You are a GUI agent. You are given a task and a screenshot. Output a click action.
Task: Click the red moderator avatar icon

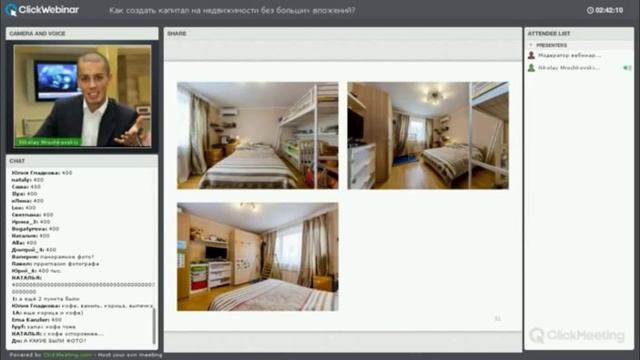tap(531, 55)
